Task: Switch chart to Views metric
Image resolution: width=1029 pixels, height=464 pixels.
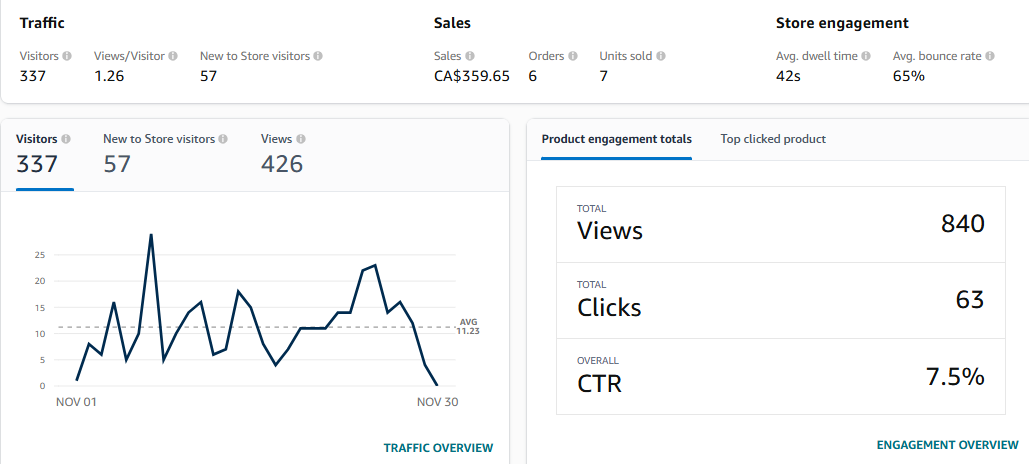Action: (282, 153)
